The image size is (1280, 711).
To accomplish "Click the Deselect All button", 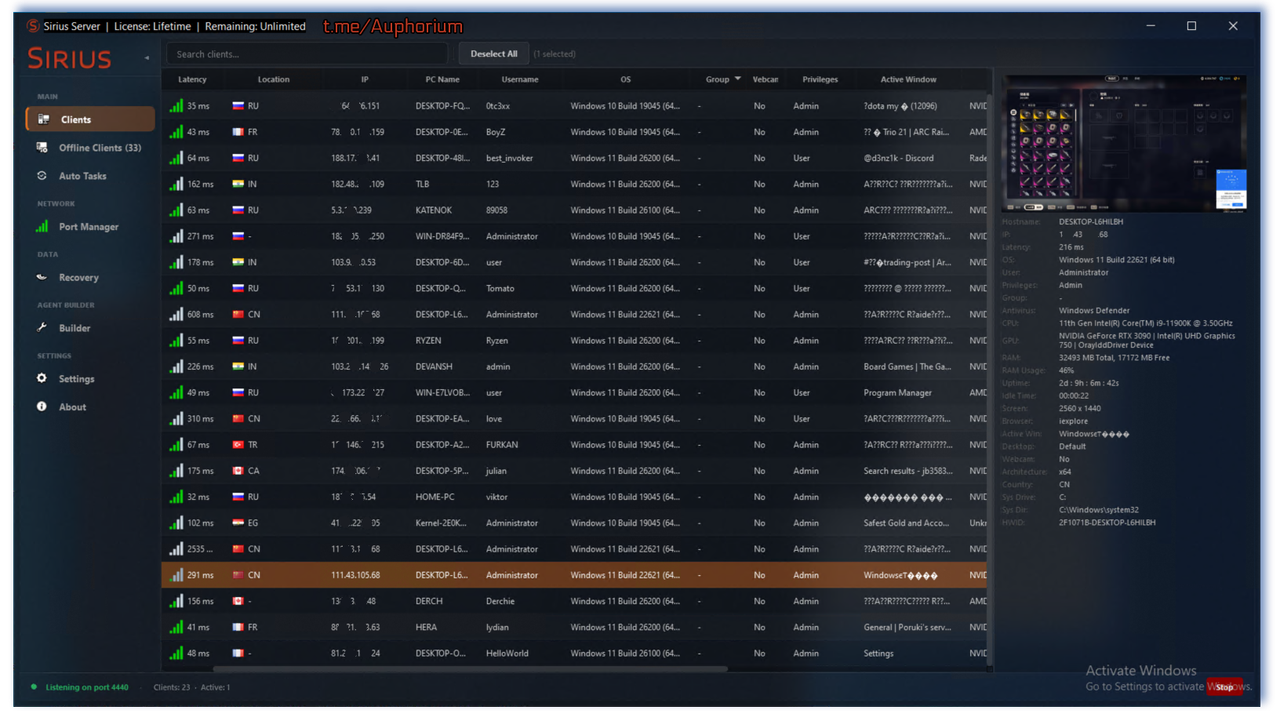I will pos(494,54).
